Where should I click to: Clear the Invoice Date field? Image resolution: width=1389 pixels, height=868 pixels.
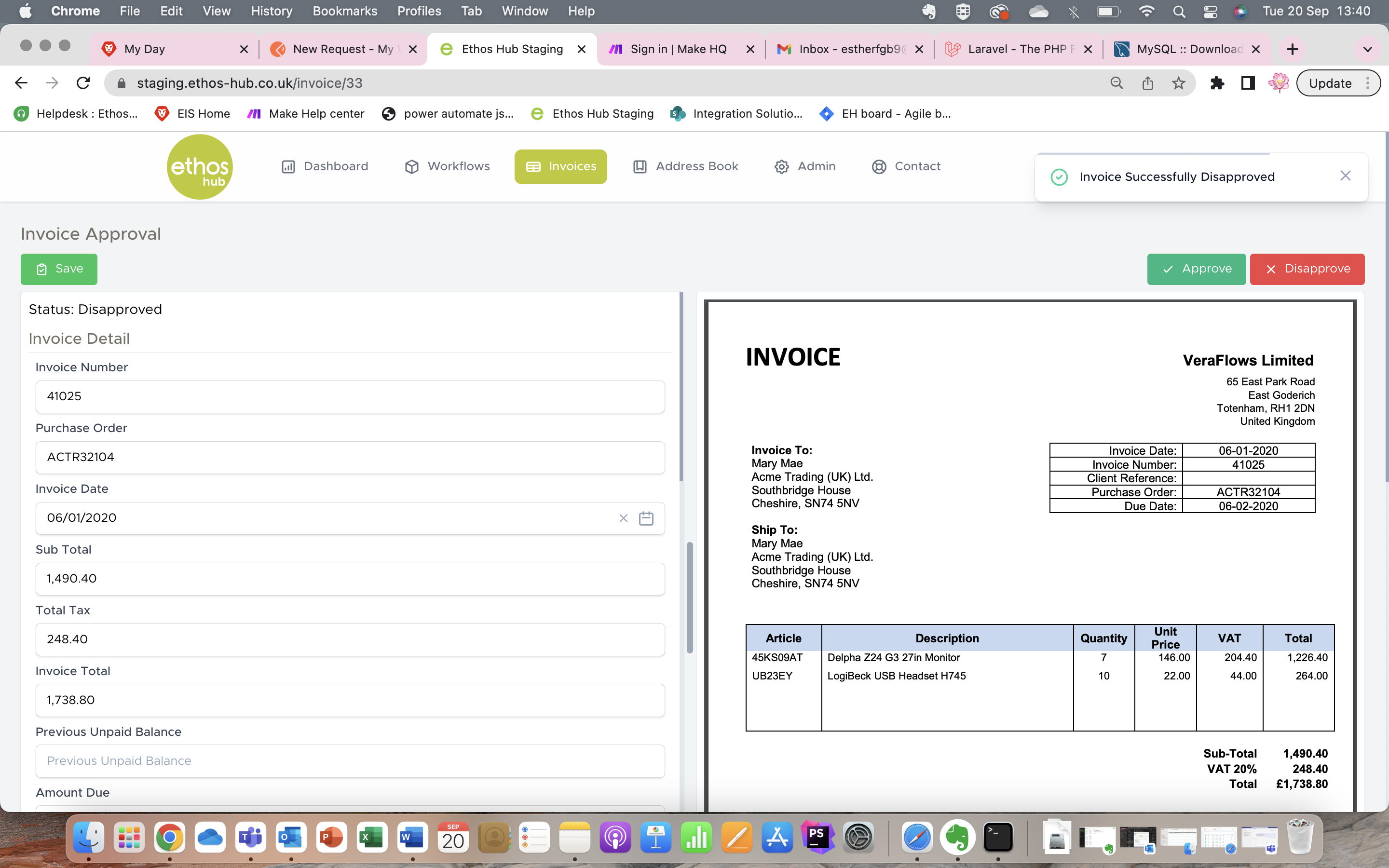pos(623,518)
